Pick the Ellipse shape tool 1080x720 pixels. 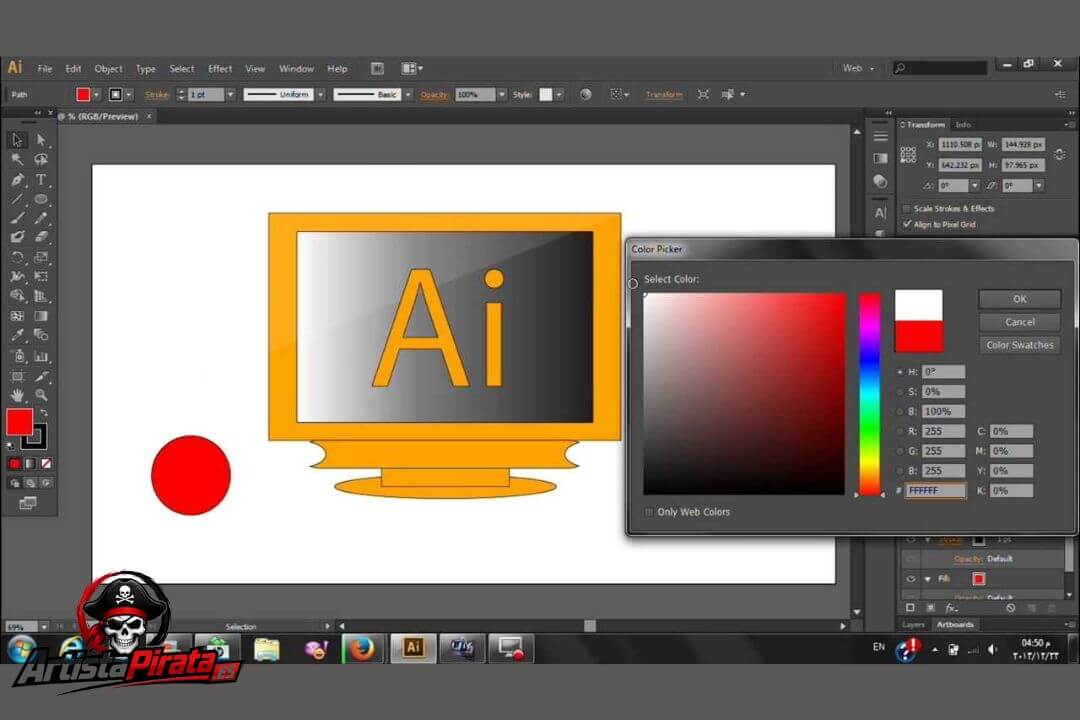[x=41, y=199]
